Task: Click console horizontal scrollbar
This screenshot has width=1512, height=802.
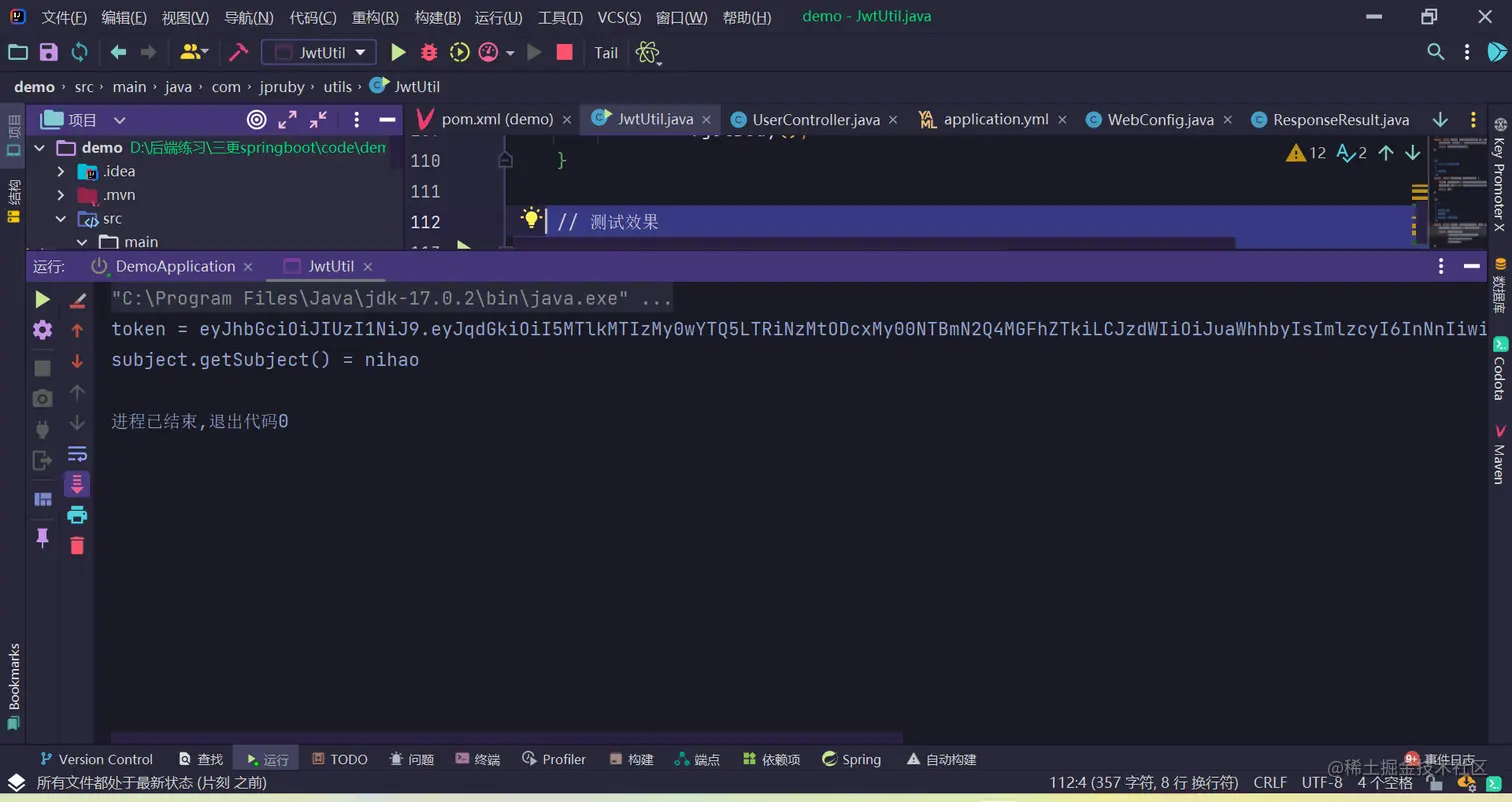Action: point(506,736)
